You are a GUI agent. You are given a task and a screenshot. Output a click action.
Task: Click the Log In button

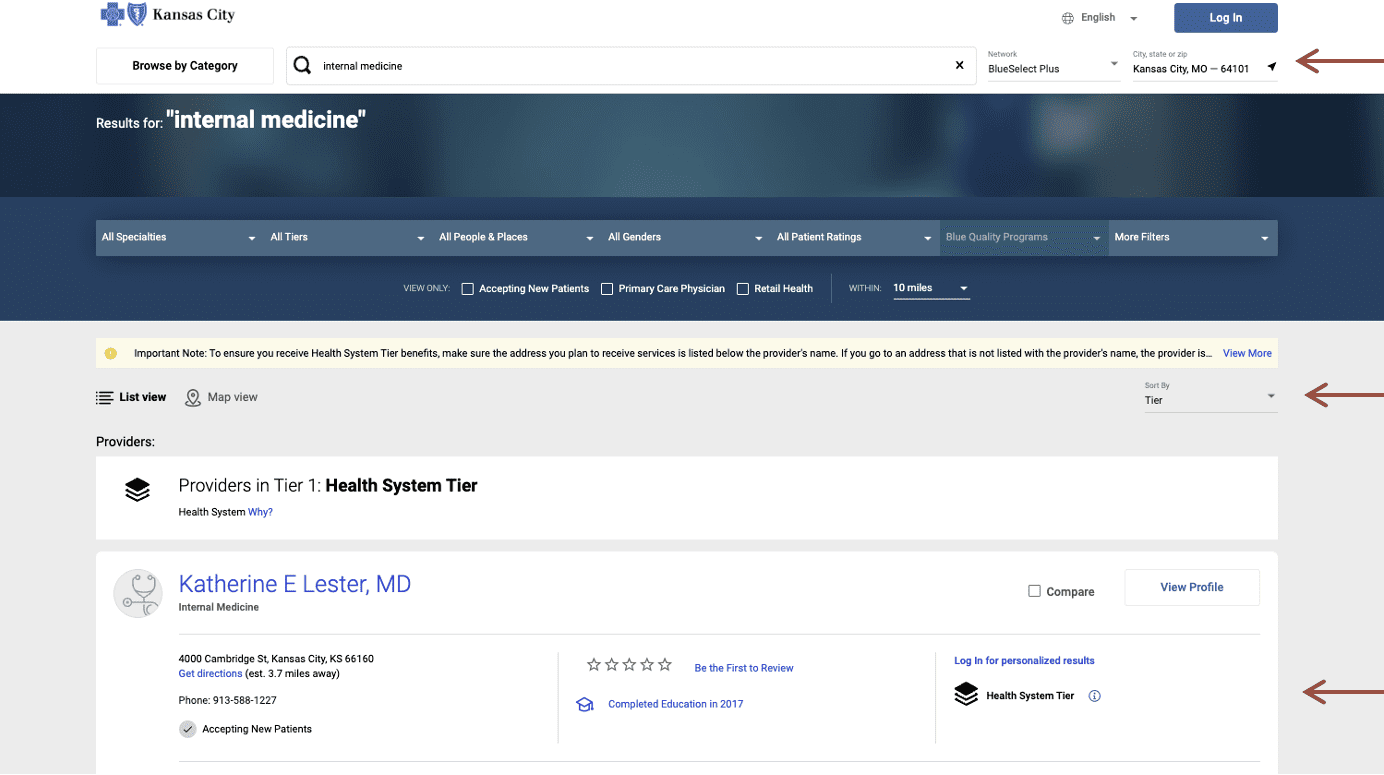(x=1225, y=18)
